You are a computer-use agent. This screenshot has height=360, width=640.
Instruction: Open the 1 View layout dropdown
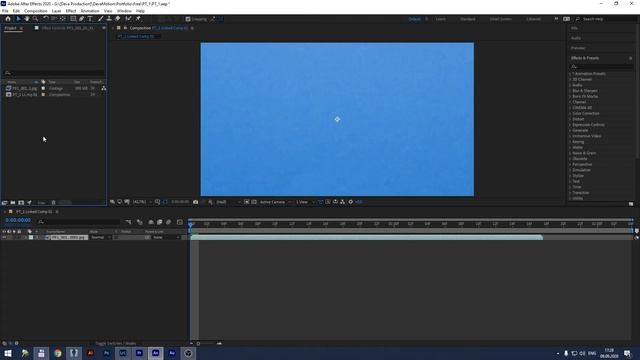(x=305, y=202)
